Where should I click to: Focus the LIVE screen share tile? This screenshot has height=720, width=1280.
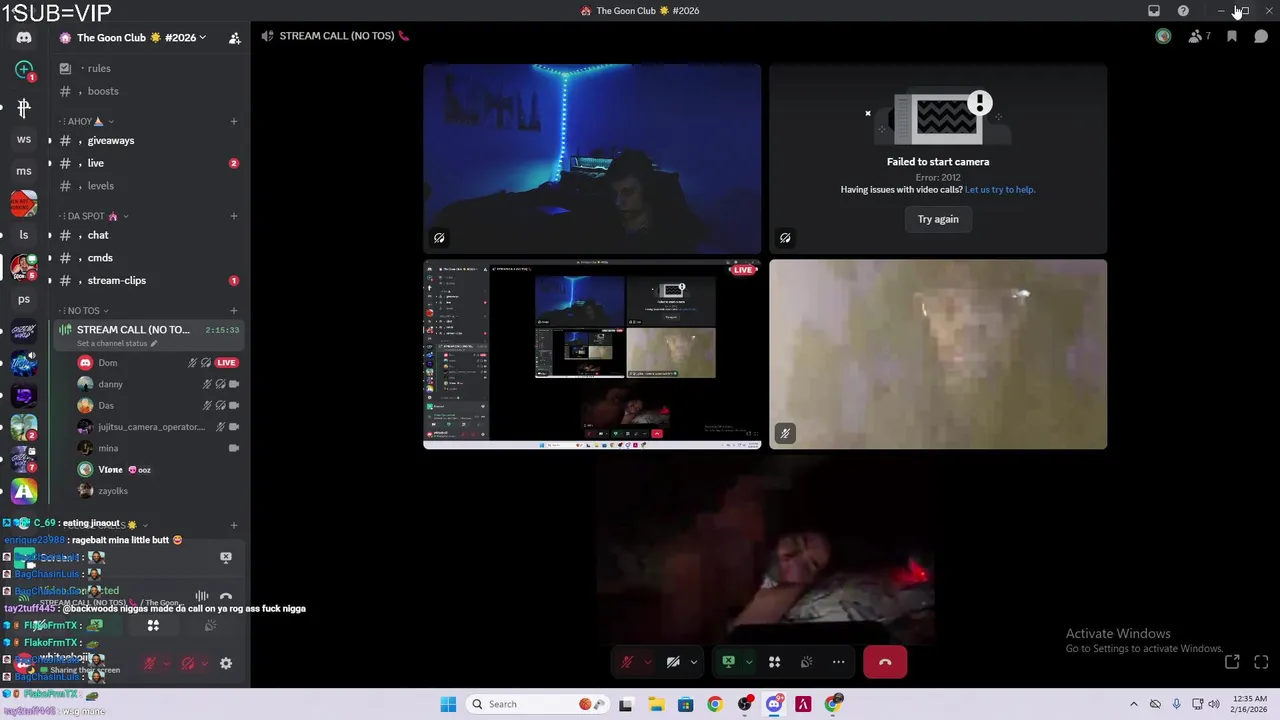click(x=592, y=354)
